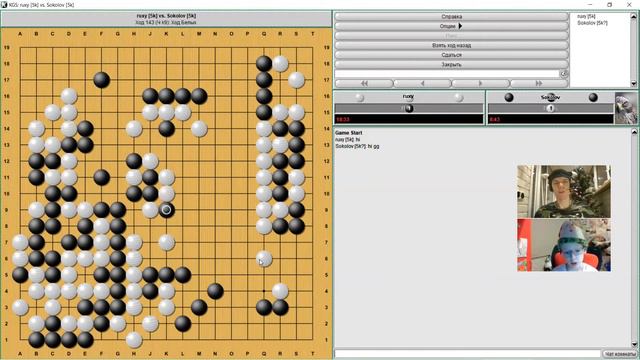This screenshot has width=640, height=360.
Task: Click the white stone at H14
Action: [x=134, y=129]
